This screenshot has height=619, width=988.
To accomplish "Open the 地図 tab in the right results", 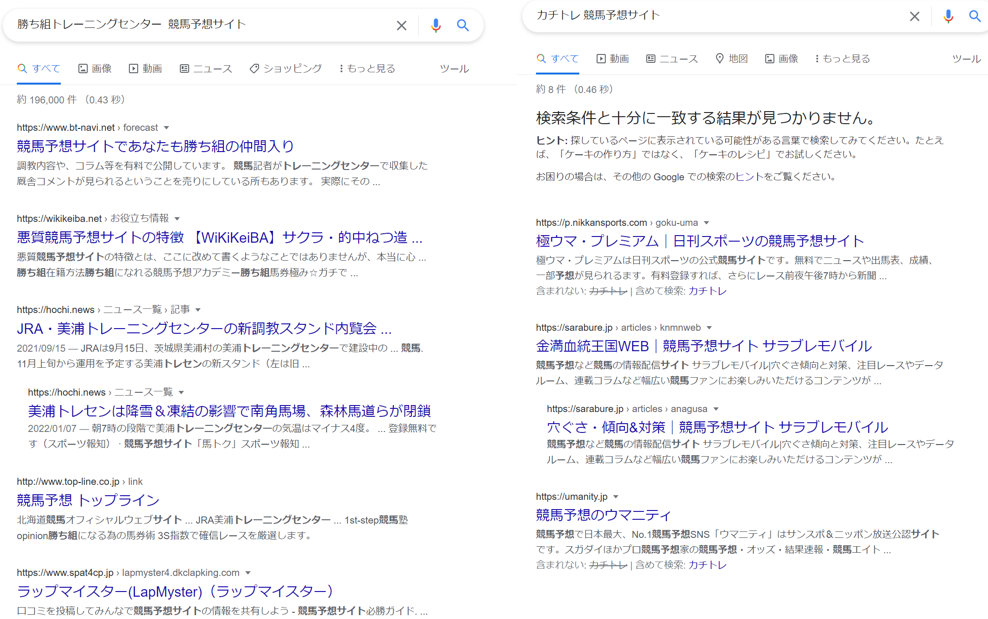I will click(x=732, y=59).
